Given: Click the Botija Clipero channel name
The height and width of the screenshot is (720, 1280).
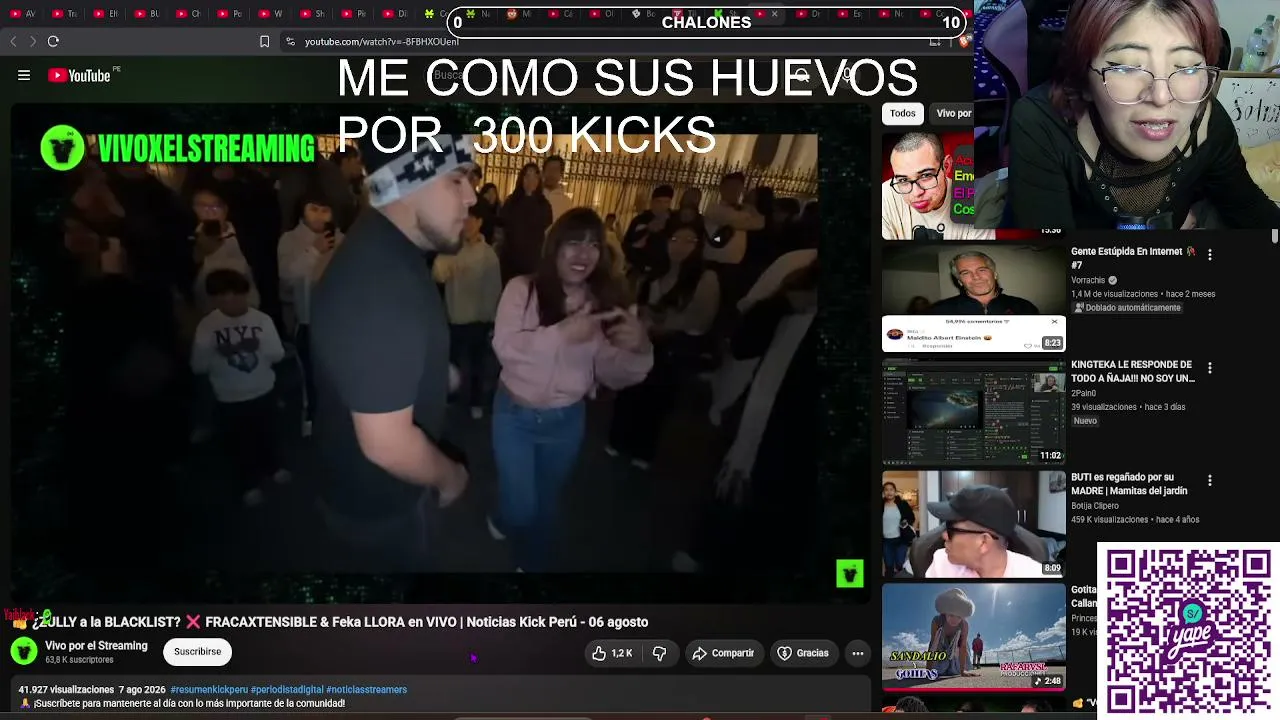Looking at the screenshot, I should click(x=1095, y=506).
